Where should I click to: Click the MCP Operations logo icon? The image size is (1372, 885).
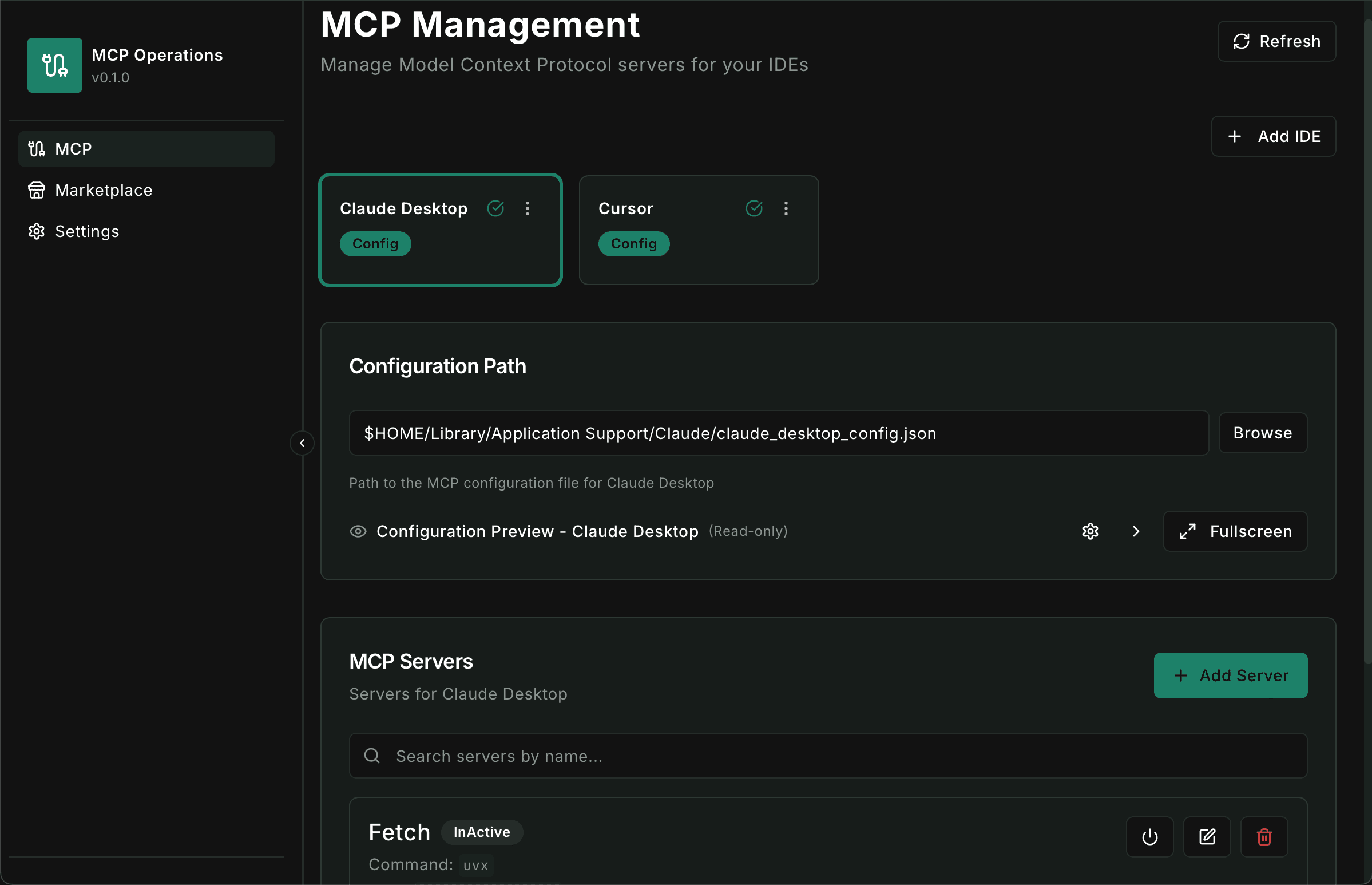55,65
